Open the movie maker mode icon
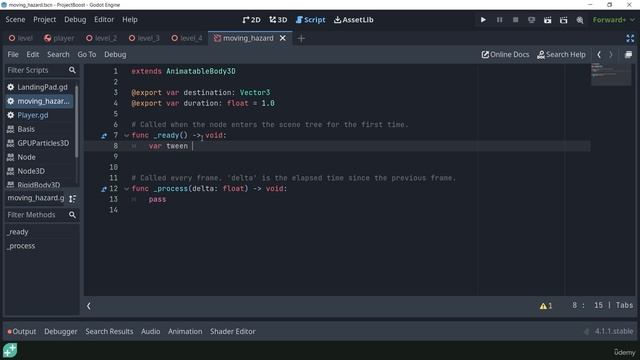Image resolution: width=640 pixels, height=360 pixels. pos(580,20)
